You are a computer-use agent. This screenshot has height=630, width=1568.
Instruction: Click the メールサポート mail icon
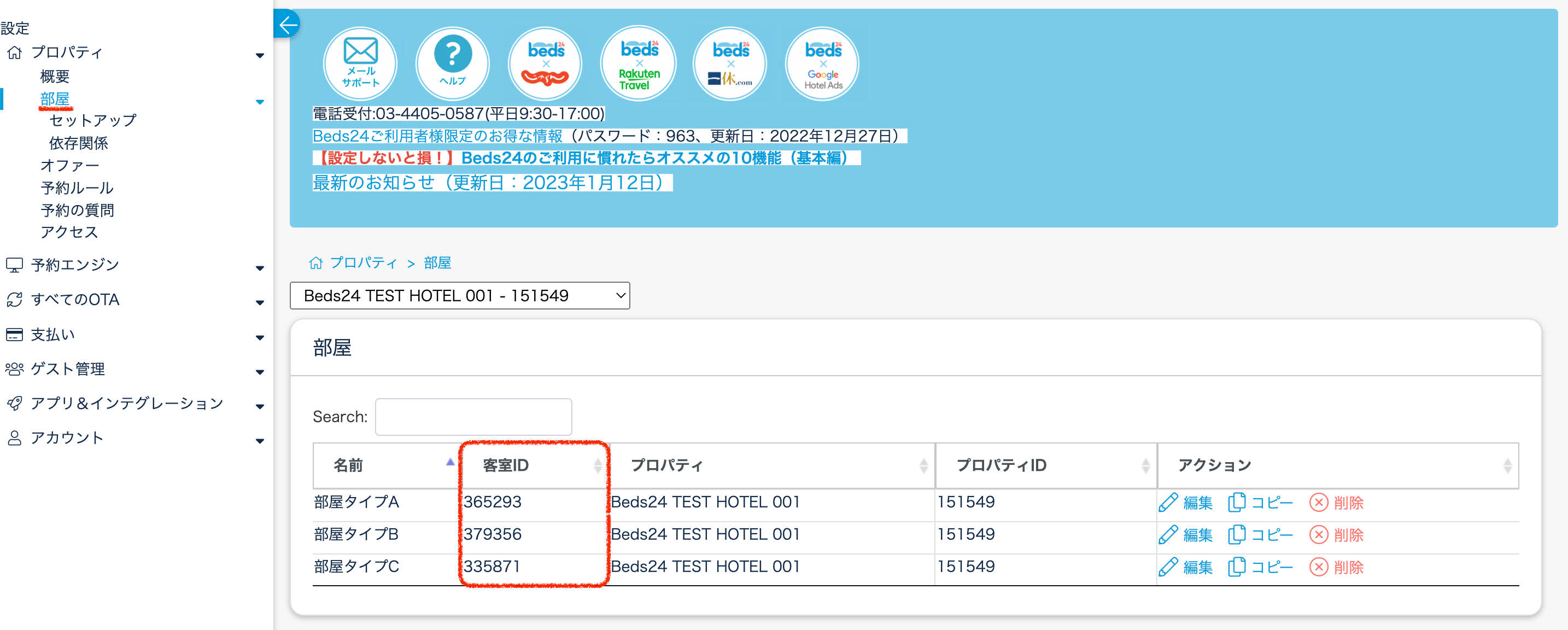point(360,63)
